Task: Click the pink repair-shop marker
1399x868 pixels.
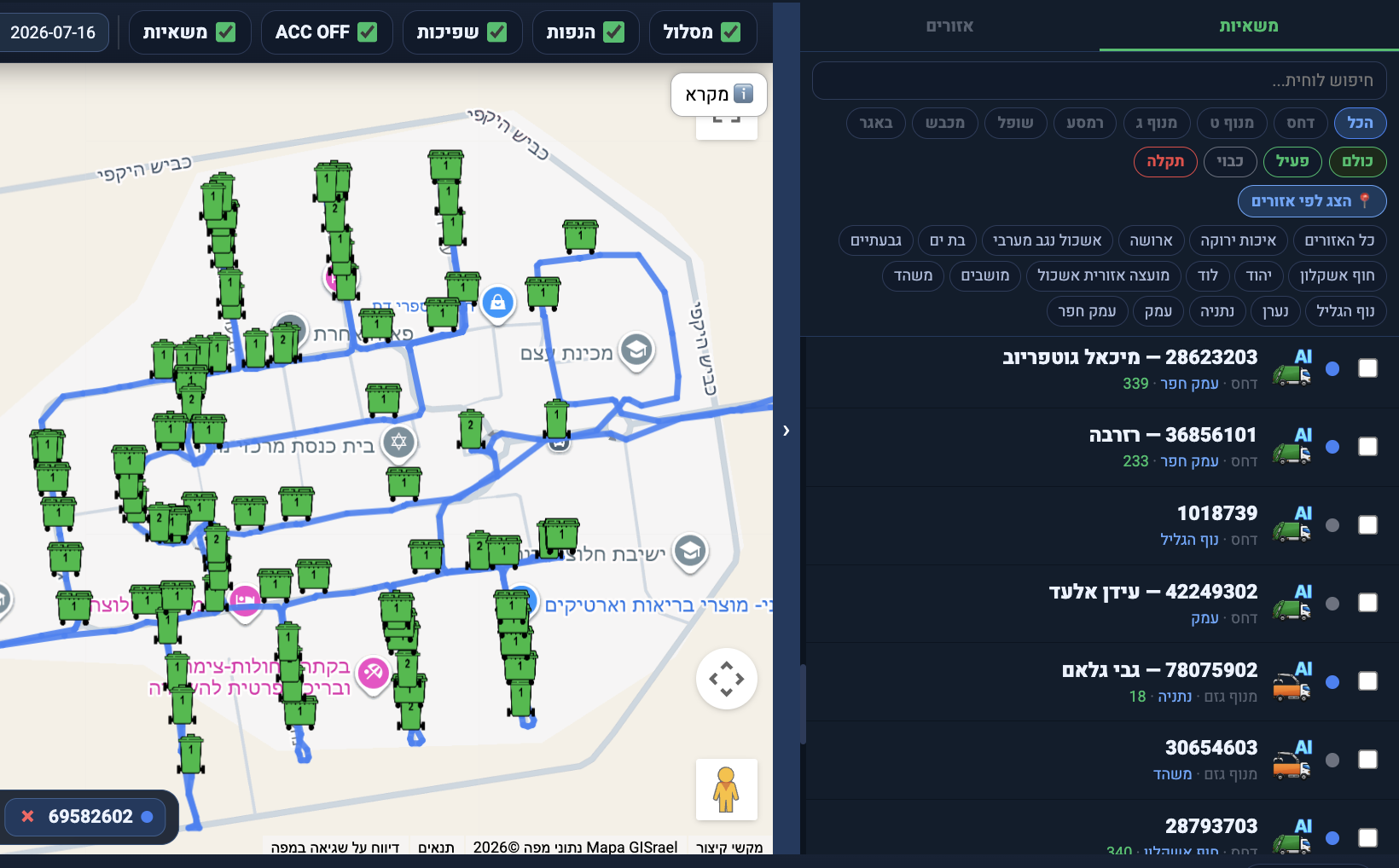Action: point(373,674)
